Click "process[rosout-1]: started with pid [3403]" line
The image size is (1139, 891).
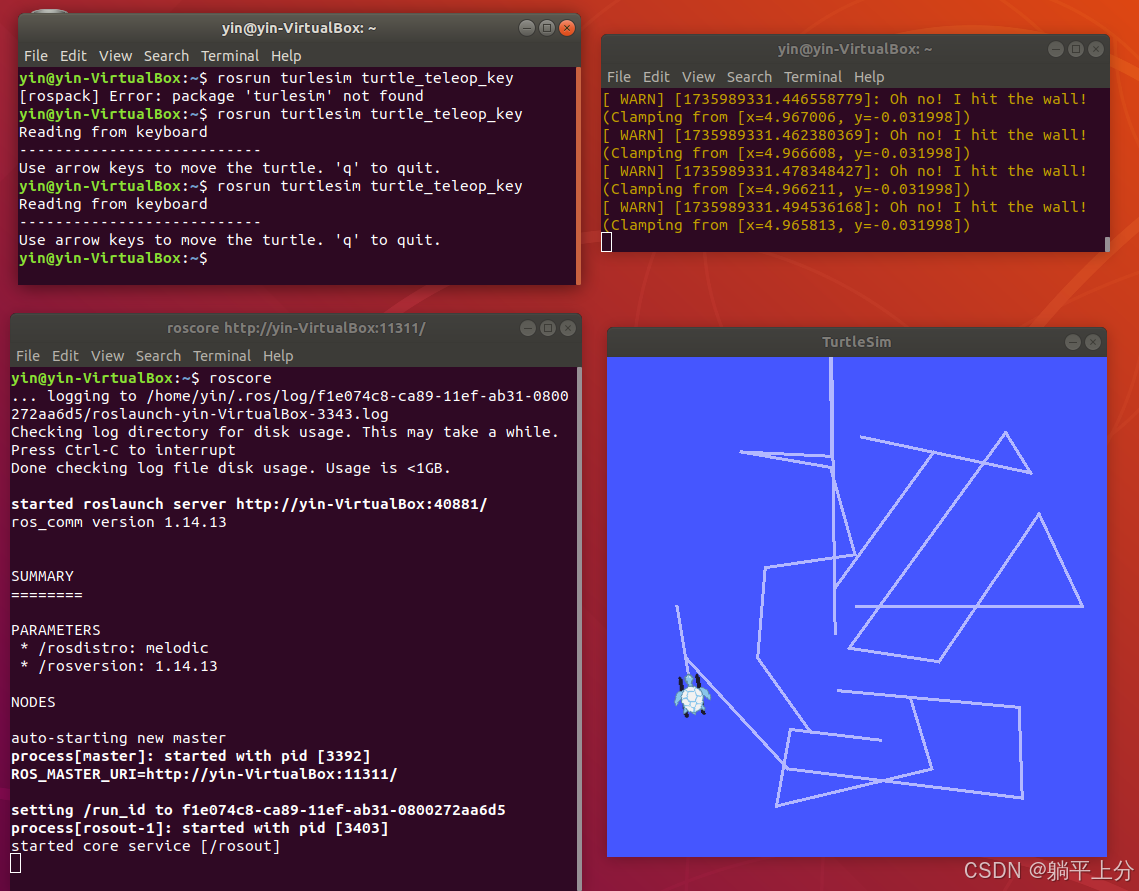pyautogui.click(x=200, y=828)
